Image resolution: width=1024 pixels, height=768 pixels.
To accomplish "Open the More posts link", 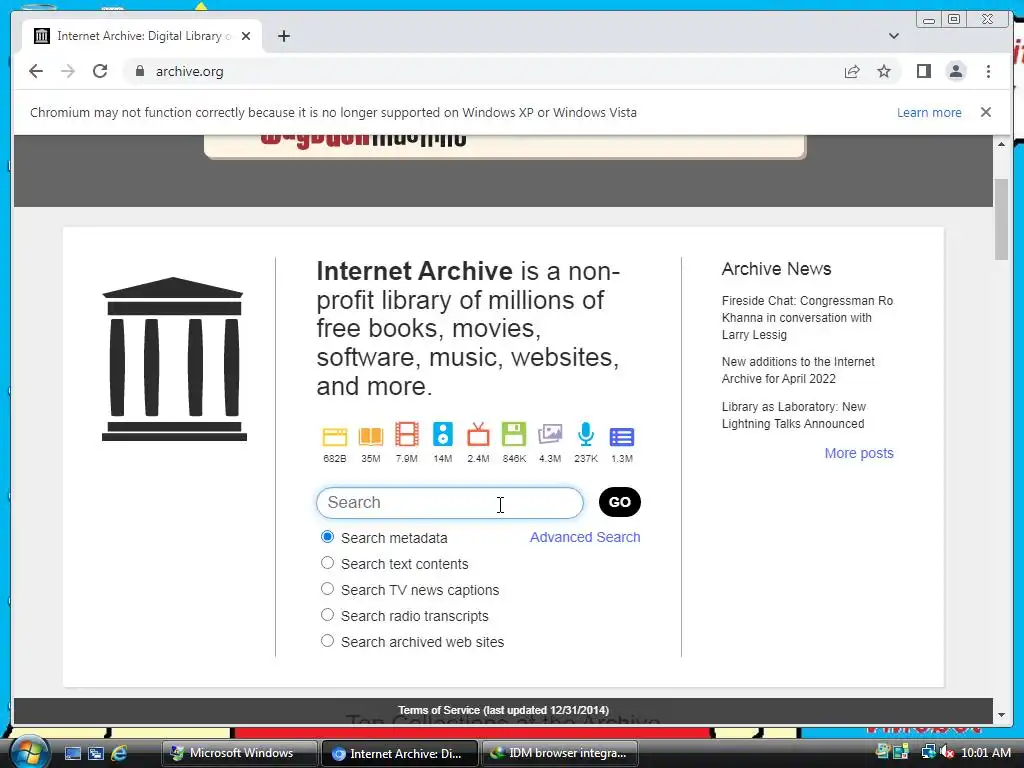I will (x=859, y=453).
